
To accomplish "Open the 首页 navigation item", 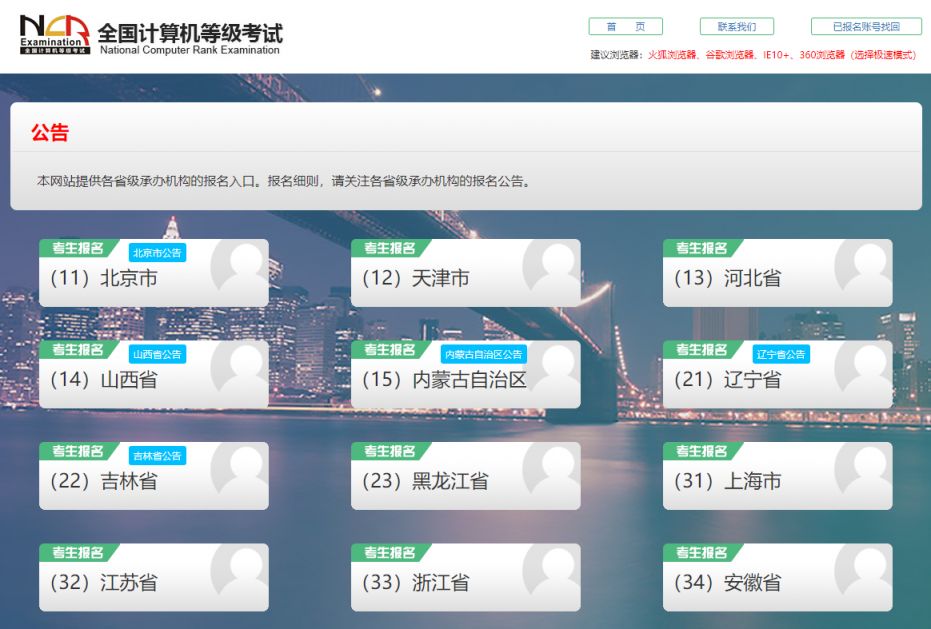I will [x=624, y=26].
